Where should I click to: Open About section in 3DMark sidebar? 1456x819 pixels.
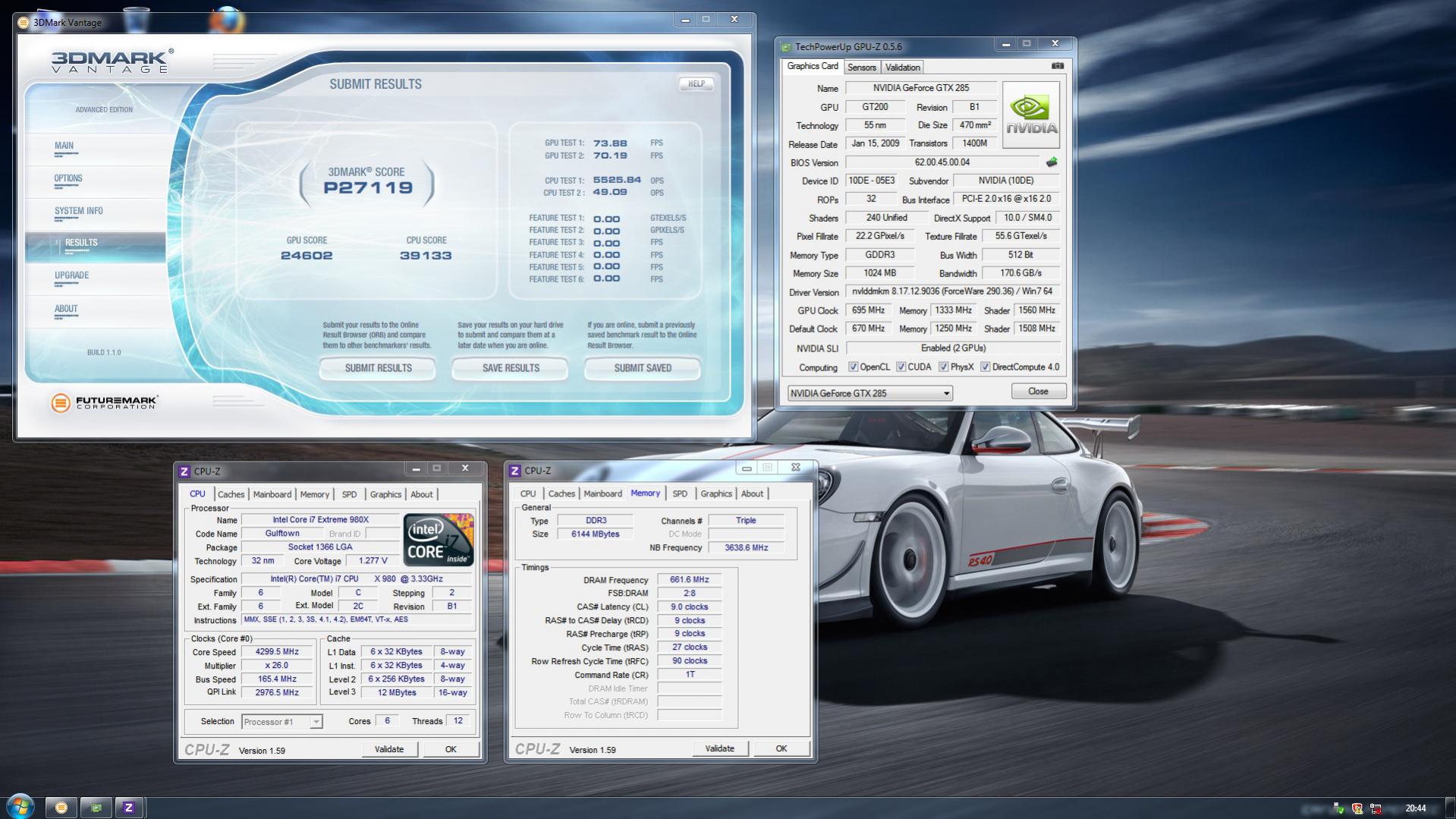[96, 311]
